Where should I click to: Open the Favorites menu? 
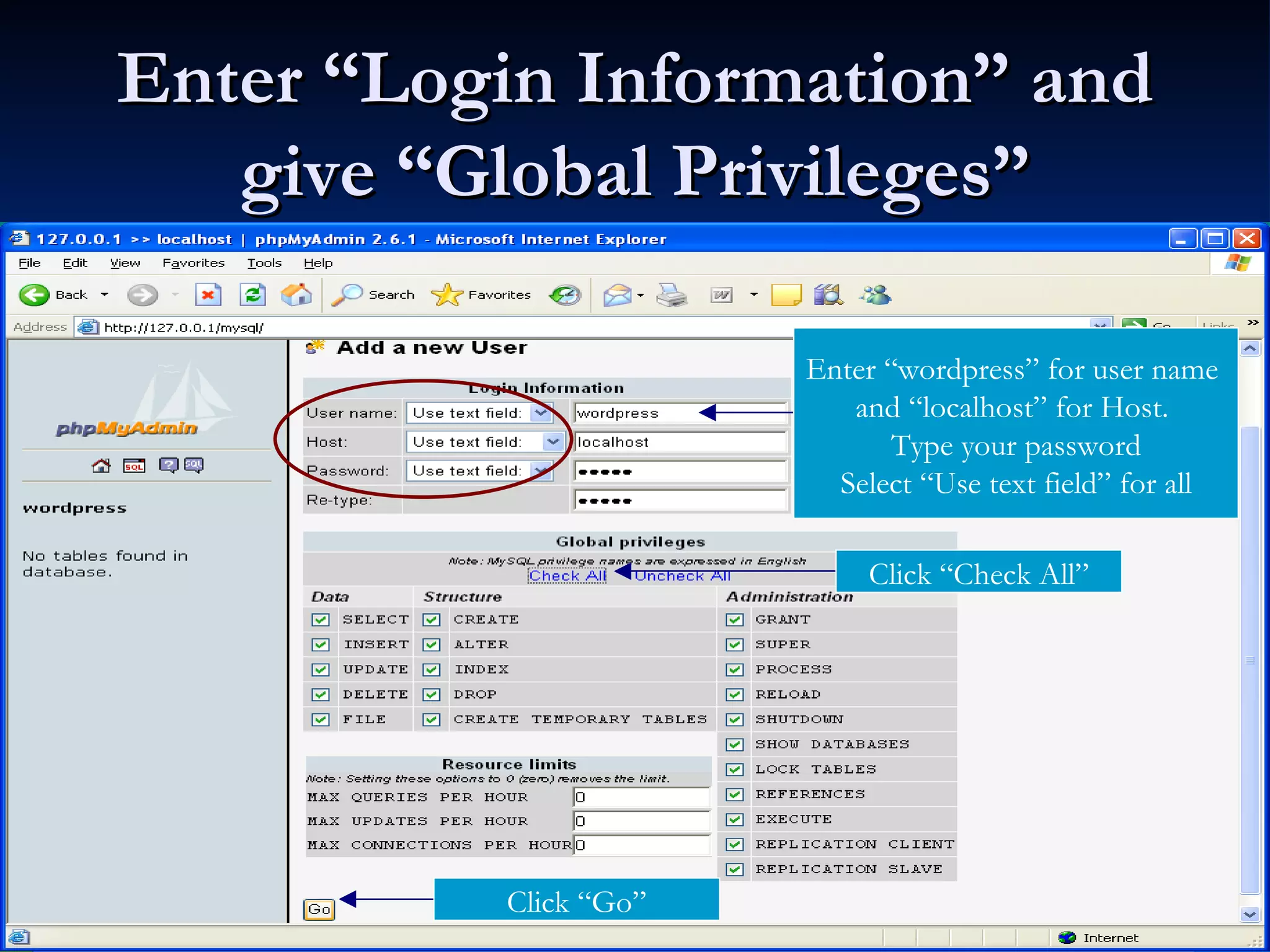[193, 263]
